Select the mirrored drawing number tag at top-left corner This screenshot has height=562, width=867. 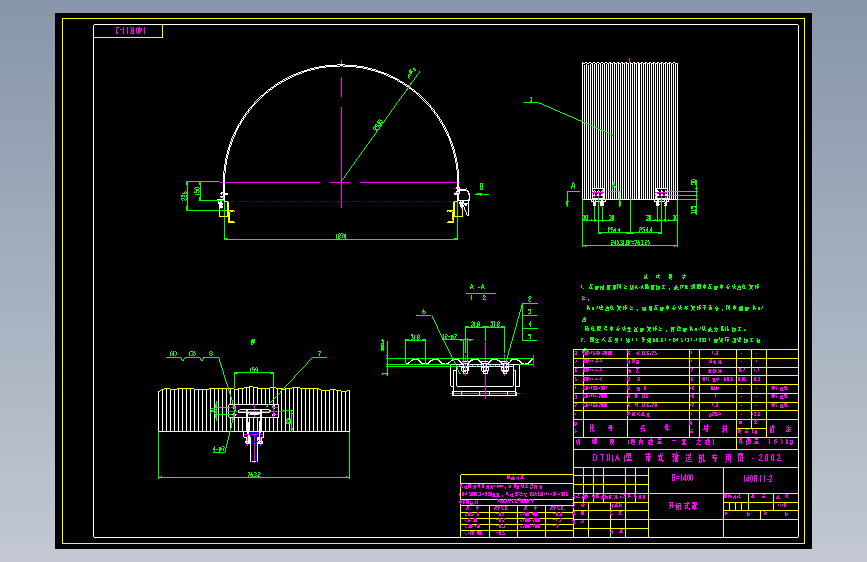click(x=128, y=31)
